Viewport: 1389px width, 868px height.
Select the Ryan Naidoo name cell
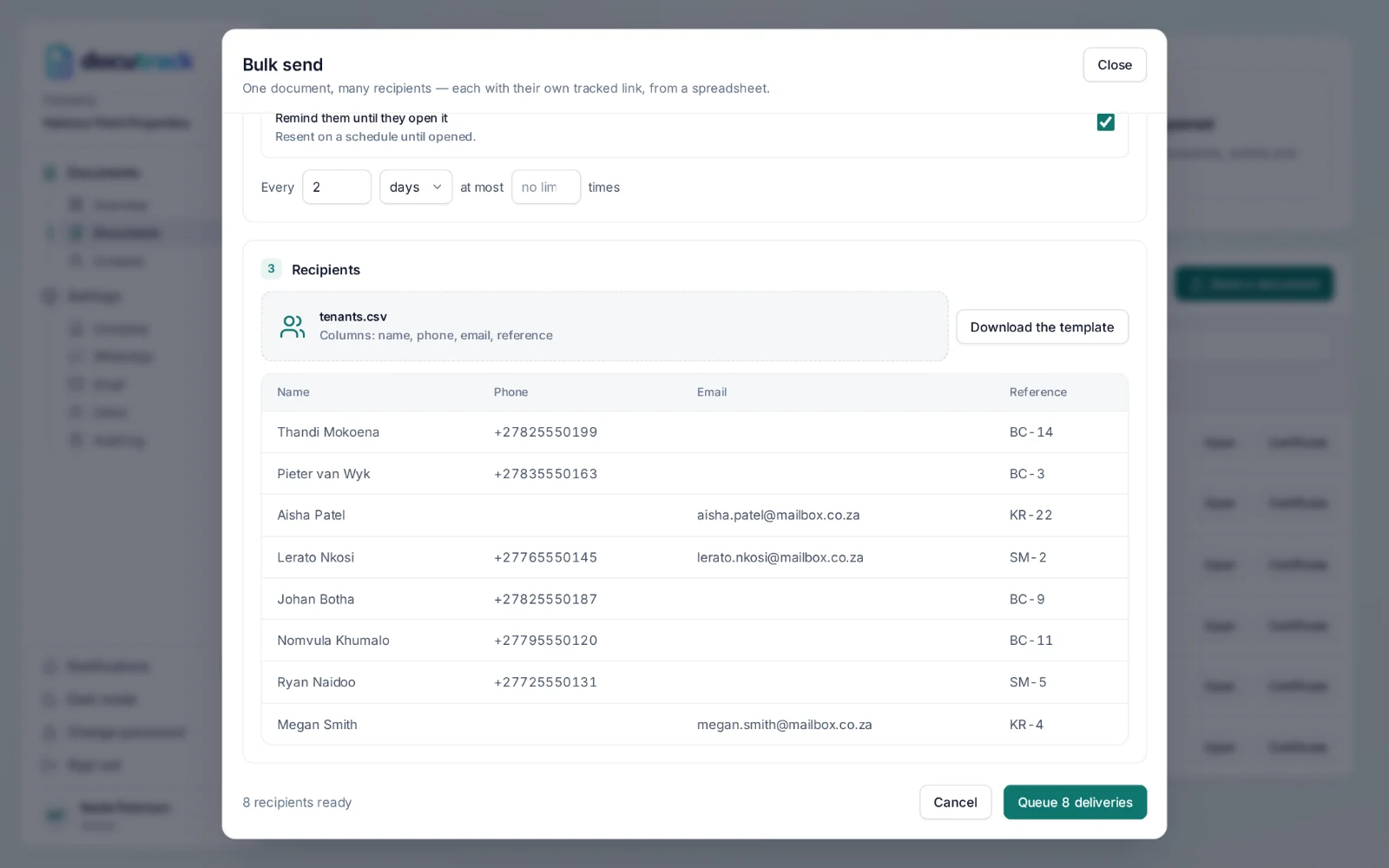(x=316, y=682)
